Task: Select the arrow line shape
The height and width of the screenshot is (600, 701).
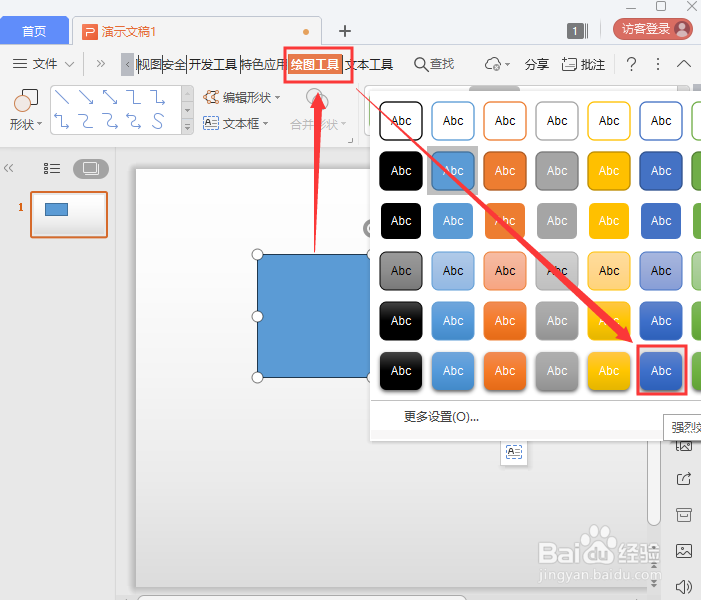Action: [86, 97]
